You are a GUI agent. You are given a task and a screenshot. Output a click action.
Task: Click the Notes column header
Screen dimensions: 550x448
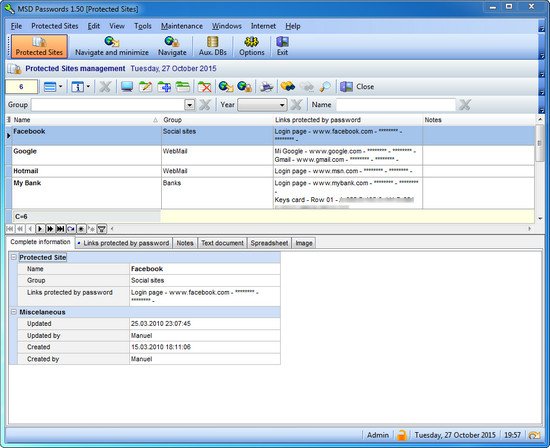pos(478,120)
